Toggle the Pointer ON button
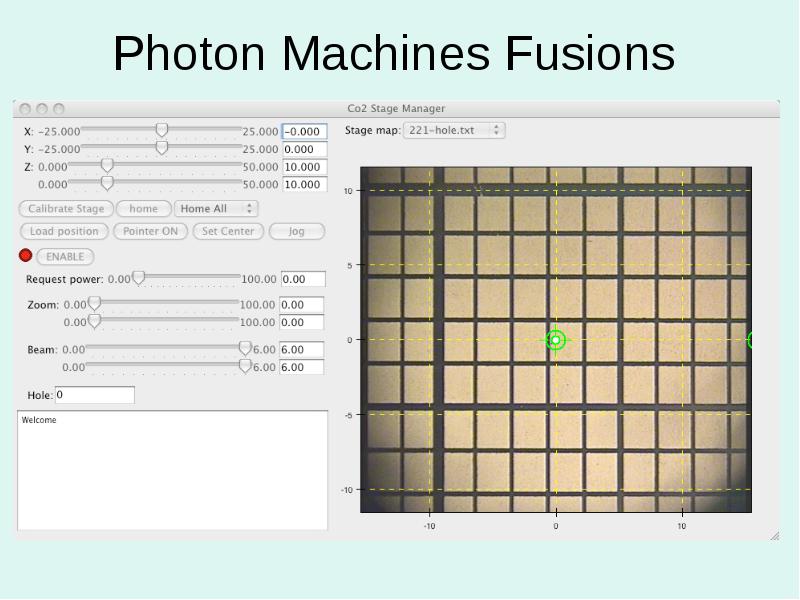 pyautogui.click(x=151, y=231)
